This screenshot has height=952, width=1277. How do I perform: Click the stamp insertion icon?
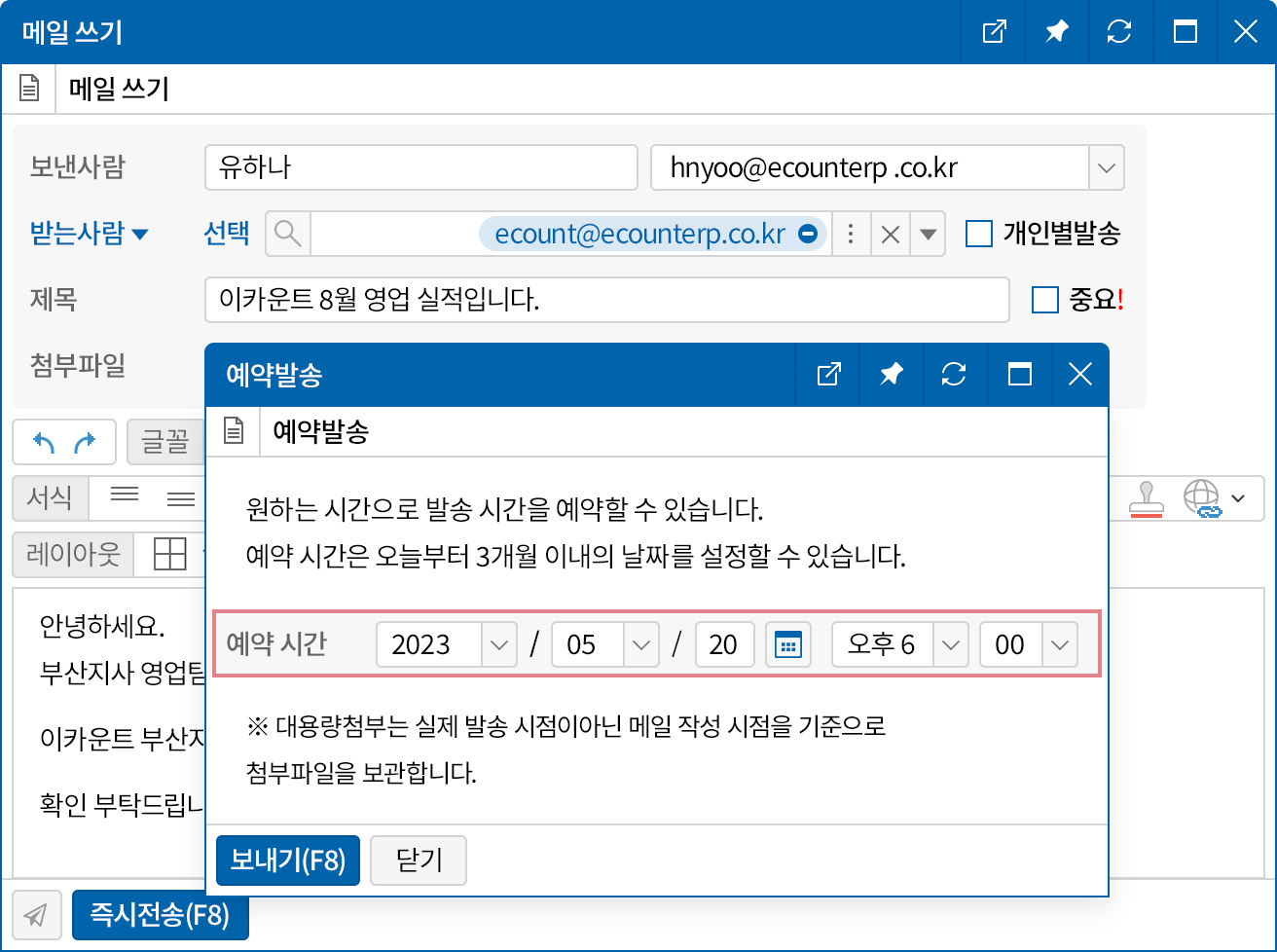[x=1147, y=497]
